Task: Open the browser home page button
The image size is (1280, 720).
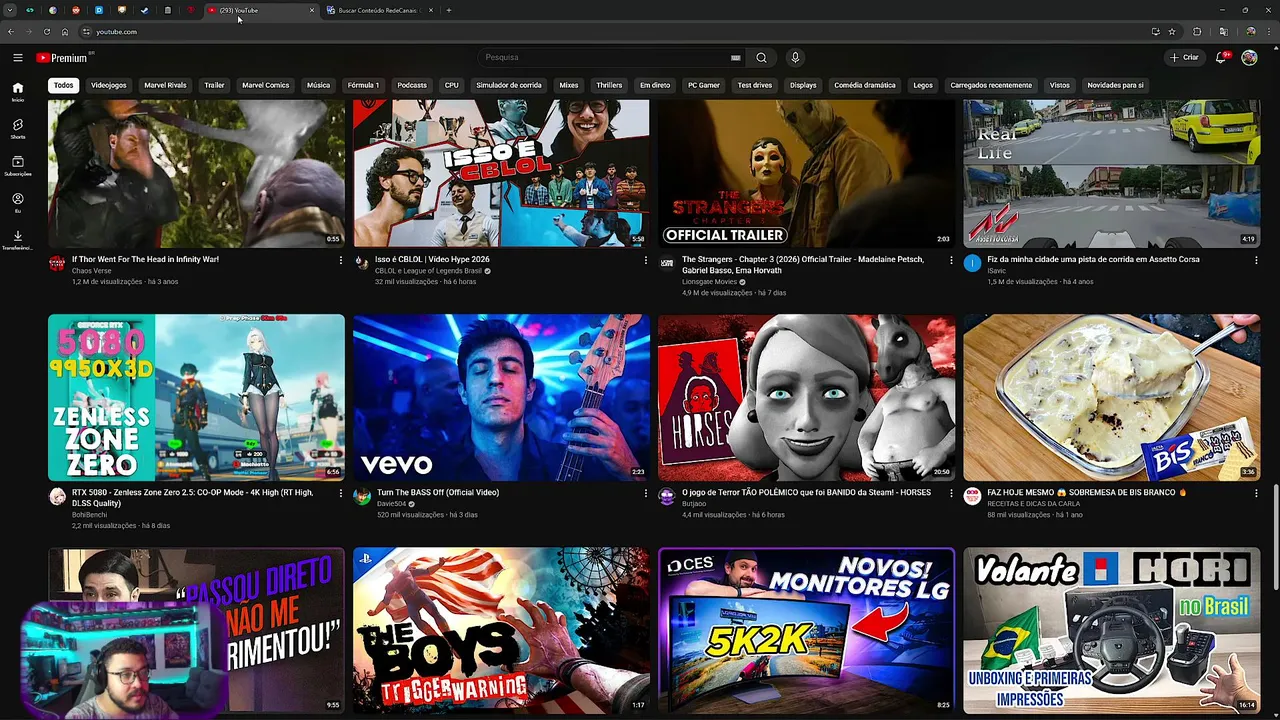Action: click(x=65, y=32)
